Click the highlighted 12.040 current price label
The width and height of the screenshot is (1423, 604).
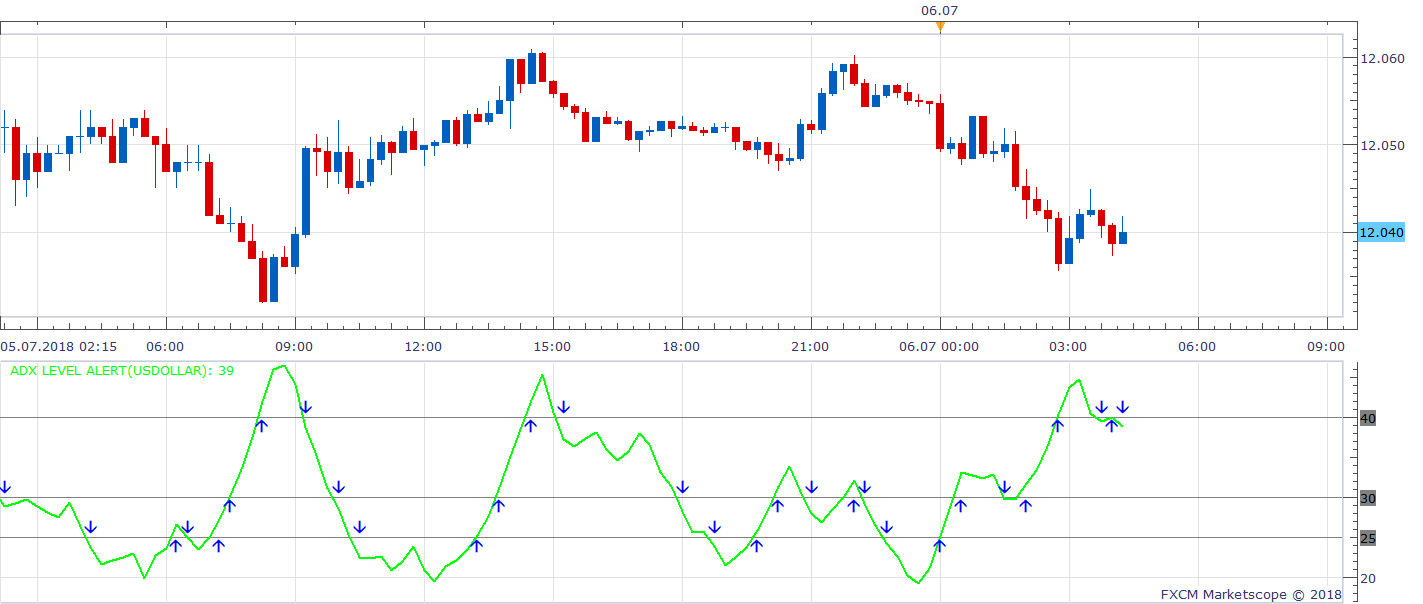coord(1382,233)
